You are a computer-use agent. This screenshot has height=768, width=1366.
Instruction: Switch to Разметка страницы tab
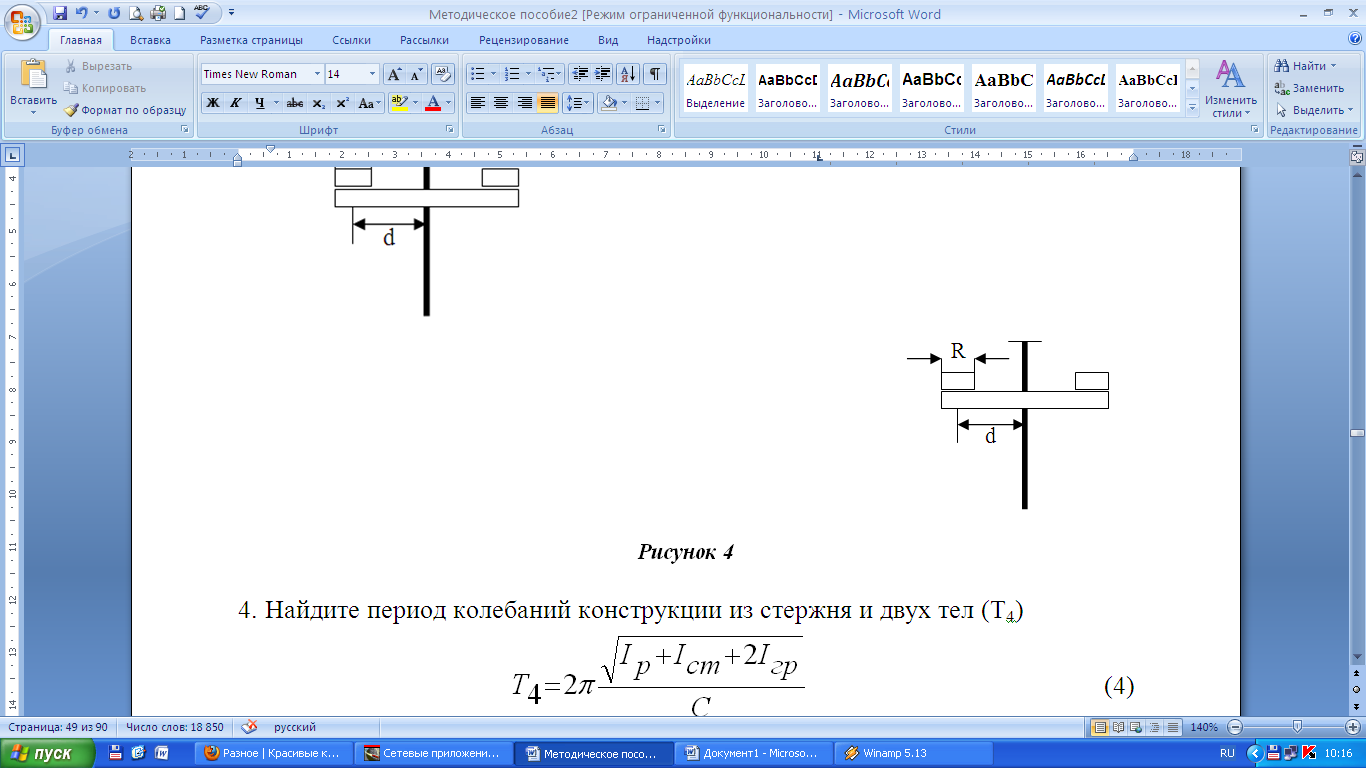(x=251, y=40)
